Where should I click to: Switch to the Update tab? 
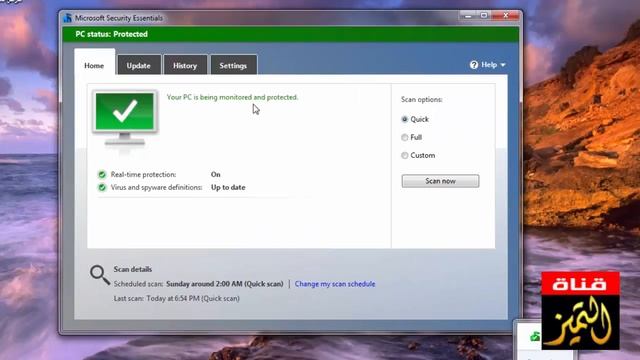[139, 65]
